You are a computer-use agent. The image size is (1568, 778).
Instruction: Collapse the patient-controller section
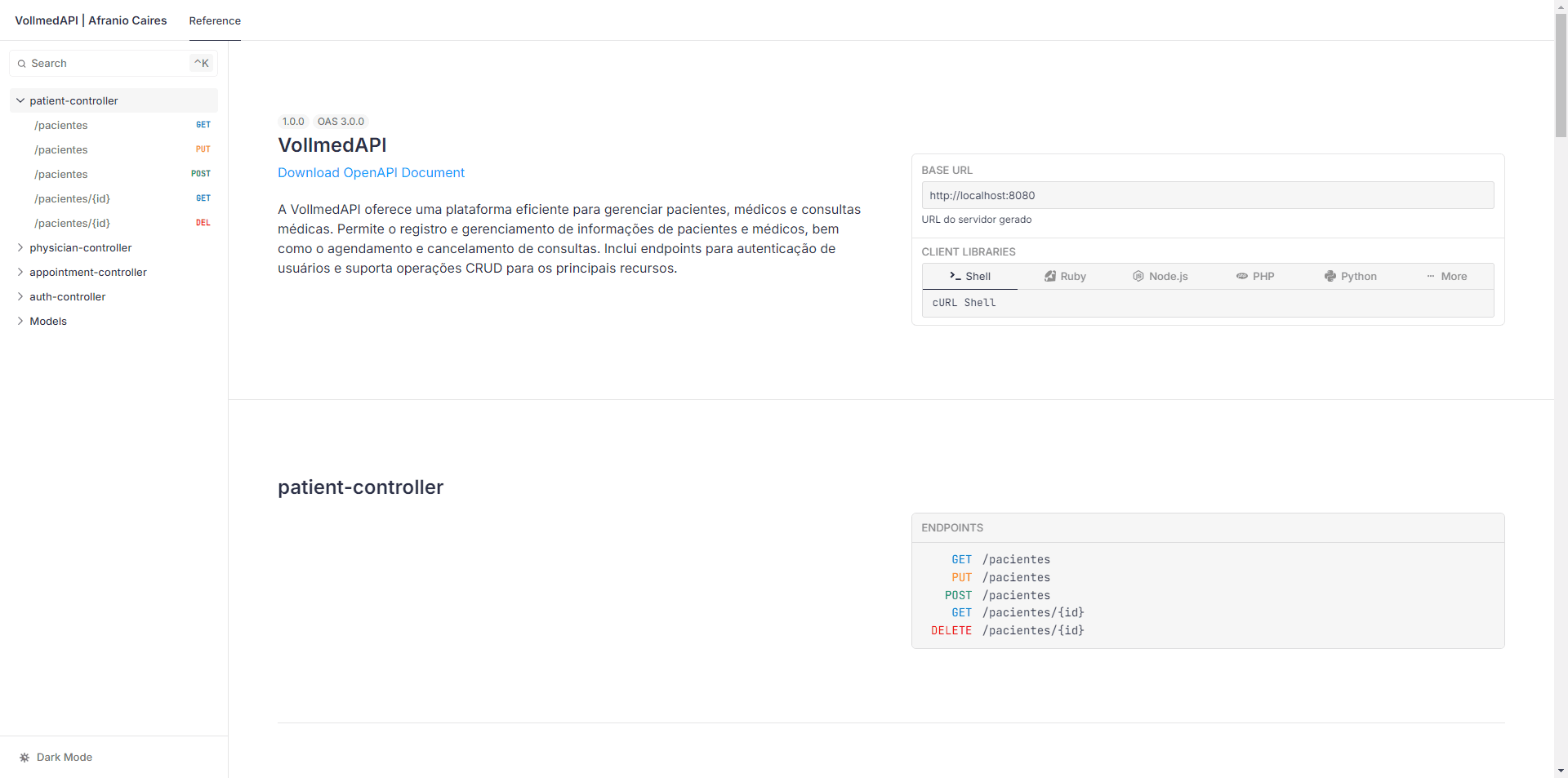point(20,101)
